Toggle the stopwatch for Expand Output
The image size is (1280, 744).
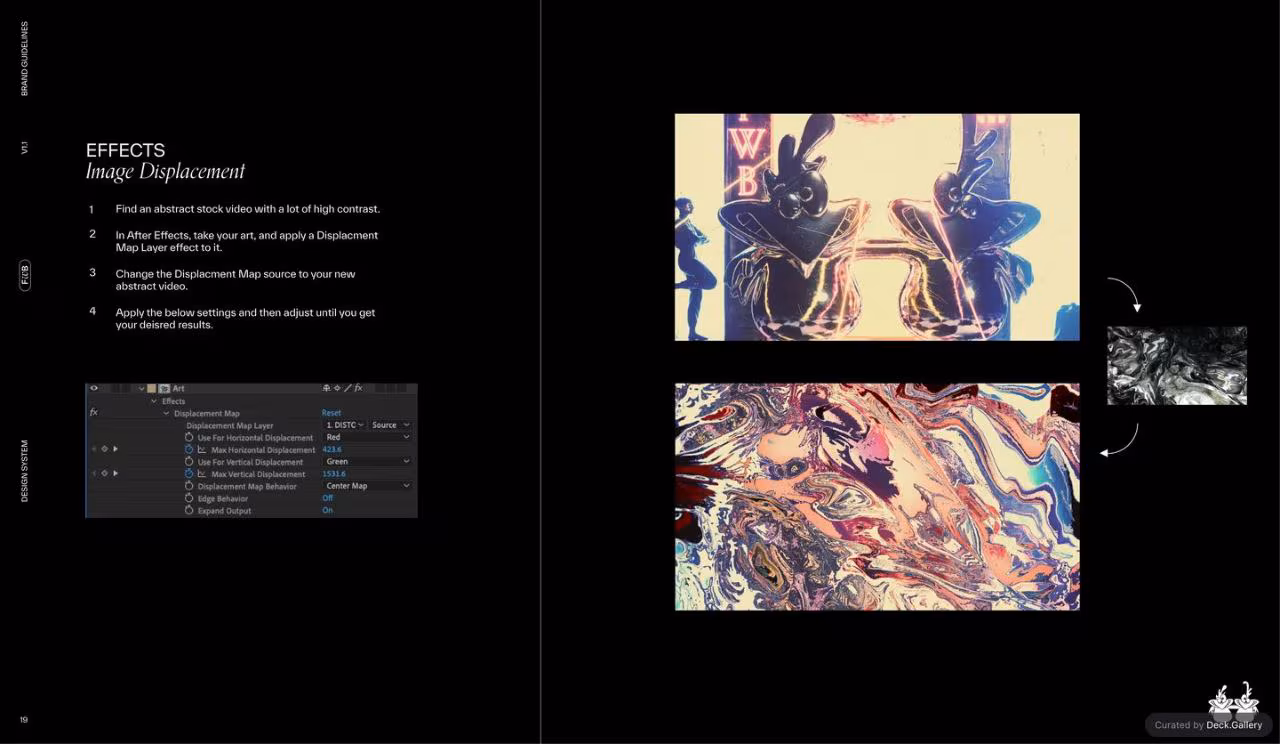[x=189, y=511]
